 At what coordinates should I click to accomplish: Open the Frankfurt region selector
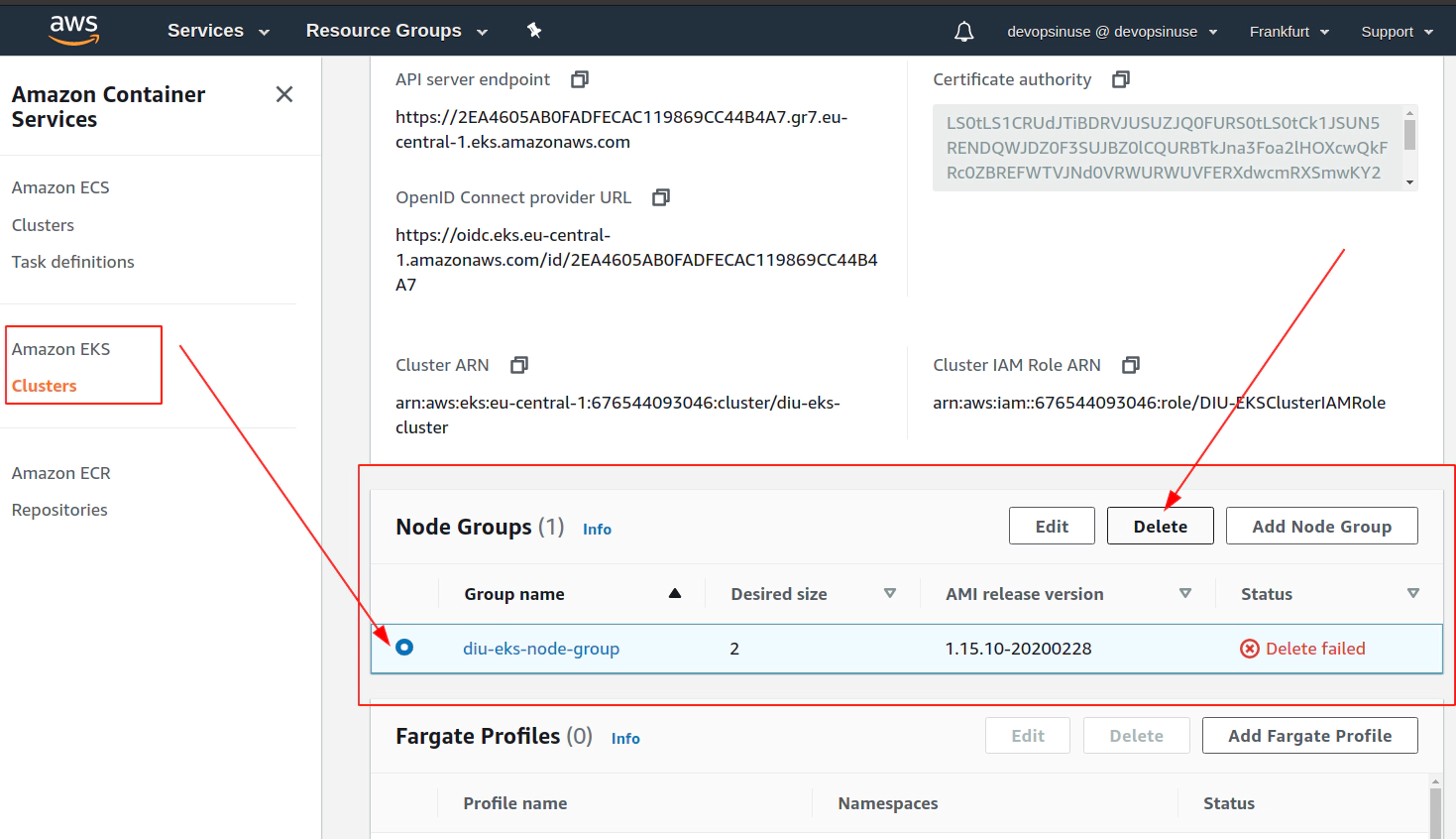[x=1288, y=32]
